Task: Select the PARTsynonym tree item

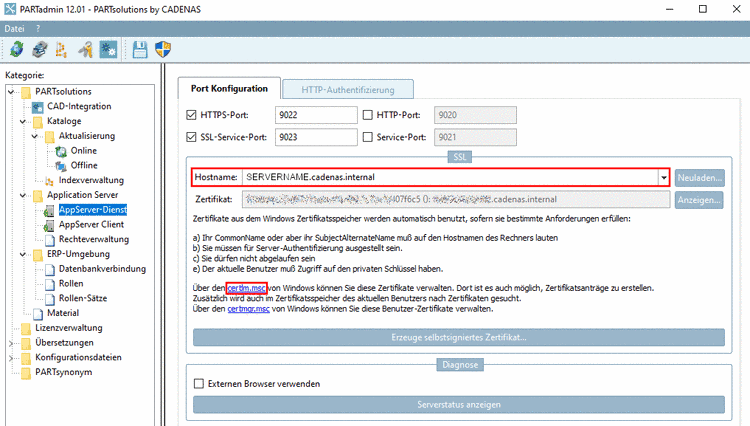Action: pyautogui.click(x=64, y=372)
